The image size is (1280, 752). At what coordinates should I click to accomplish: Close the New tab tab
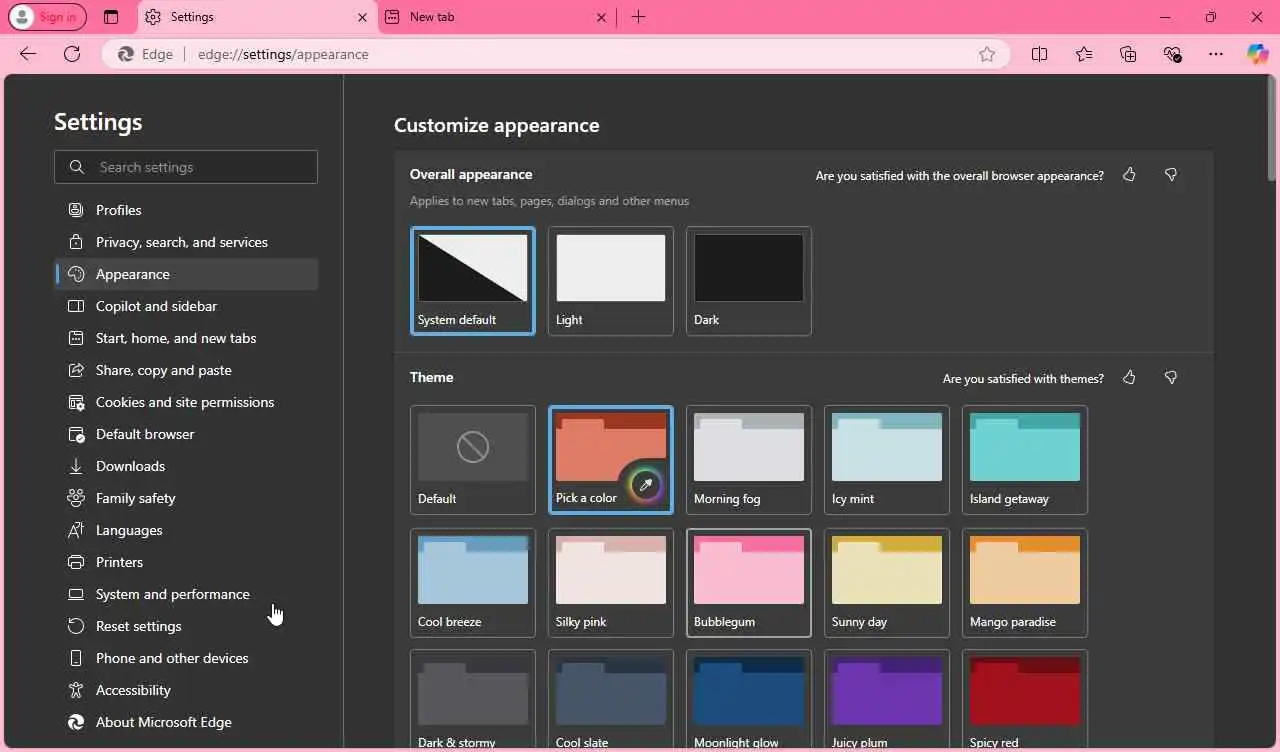[601, 17]
